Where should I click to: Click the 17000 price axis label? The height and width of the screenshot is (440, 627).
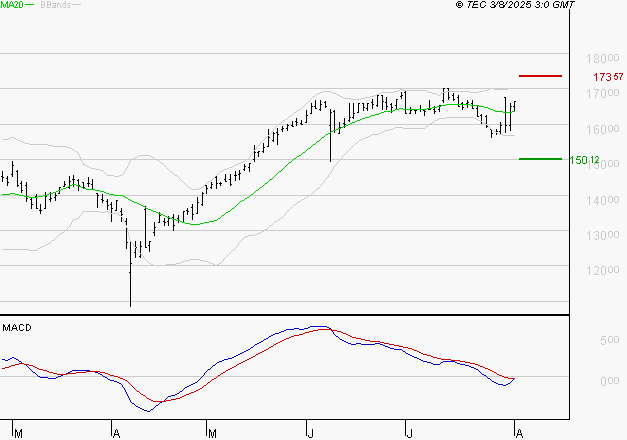pos(603,94)
